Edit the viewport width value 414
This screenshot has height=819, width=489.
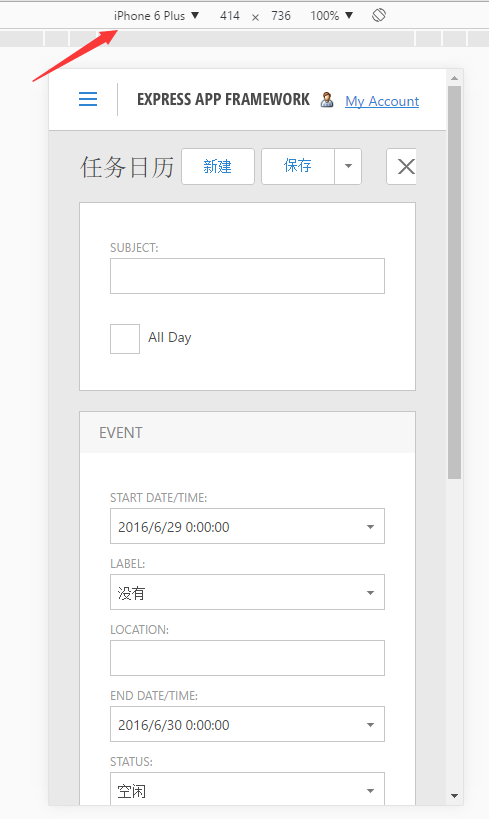pyautogui.click(x=230, y=16)
